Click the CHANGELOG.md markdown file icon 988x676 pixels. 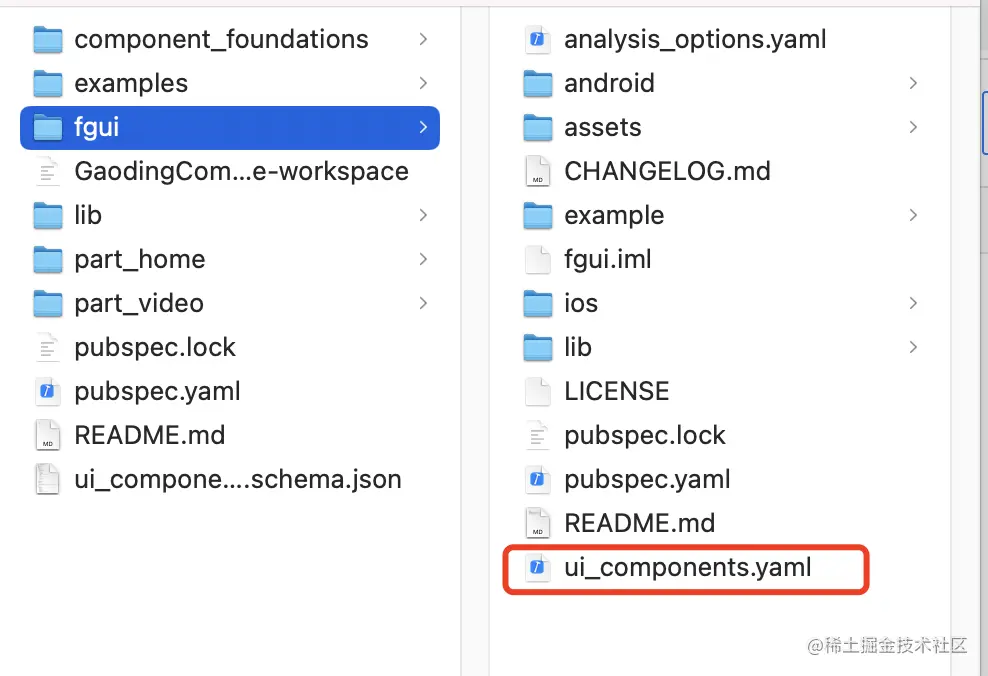coord(538,172)
